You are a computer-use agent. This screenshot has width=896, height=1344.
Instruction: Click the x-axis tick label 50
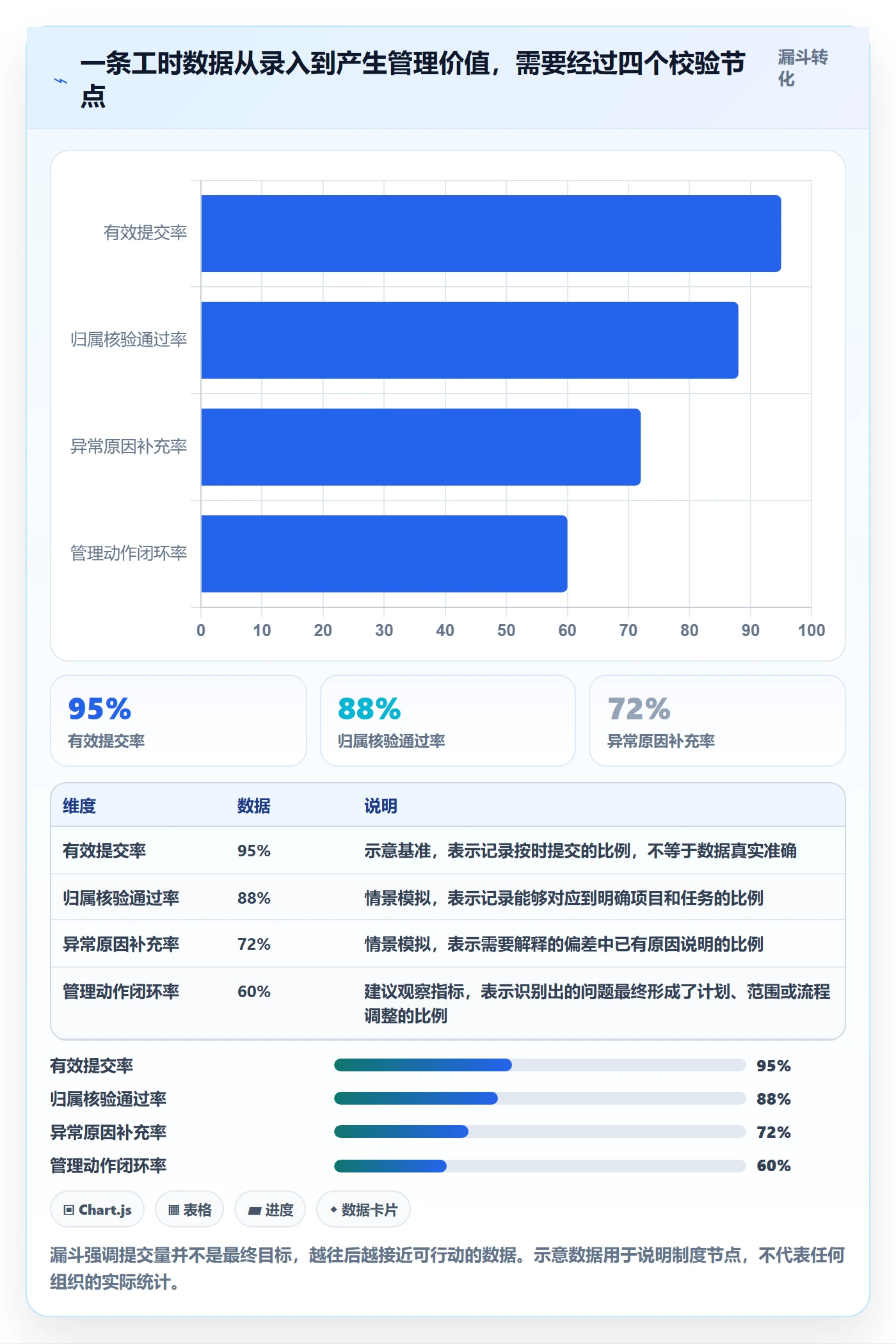coord(506,630)
